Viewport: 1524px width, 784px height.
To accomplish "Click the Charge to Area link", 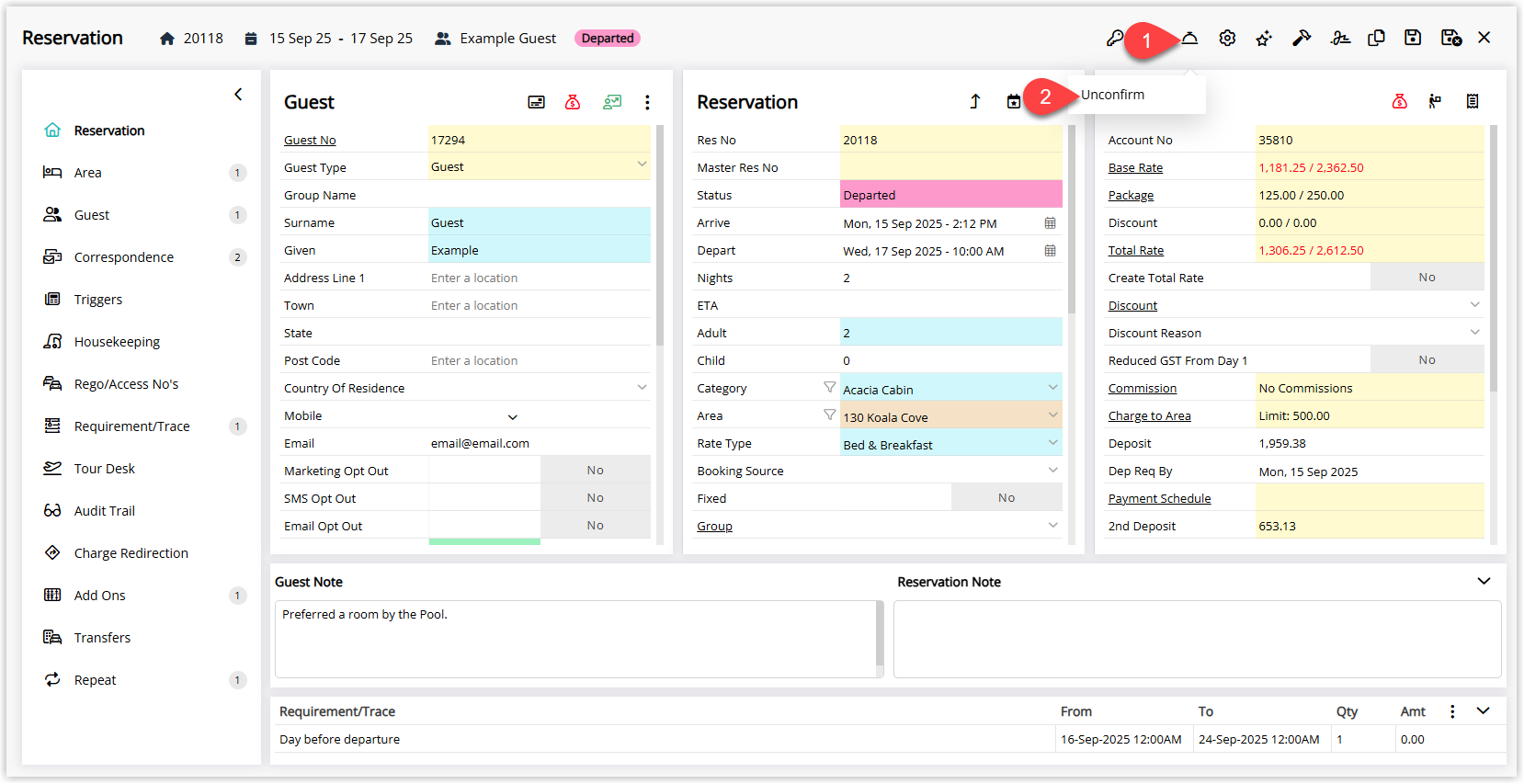I will pyautogui.click(x=1150, y=415).
